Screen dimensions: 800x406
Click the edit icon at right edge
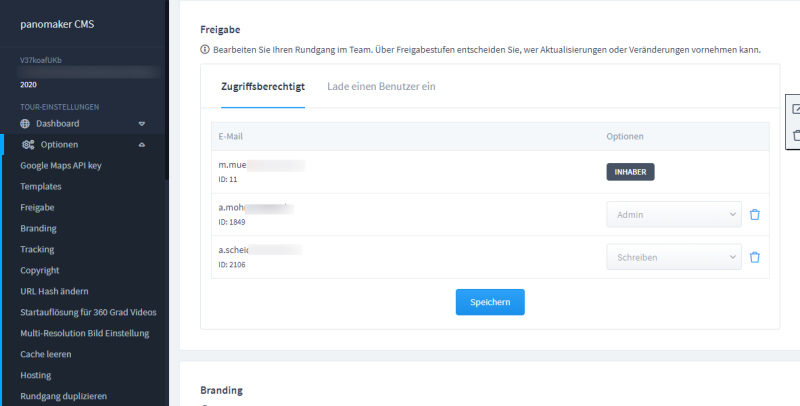[796, 109]
